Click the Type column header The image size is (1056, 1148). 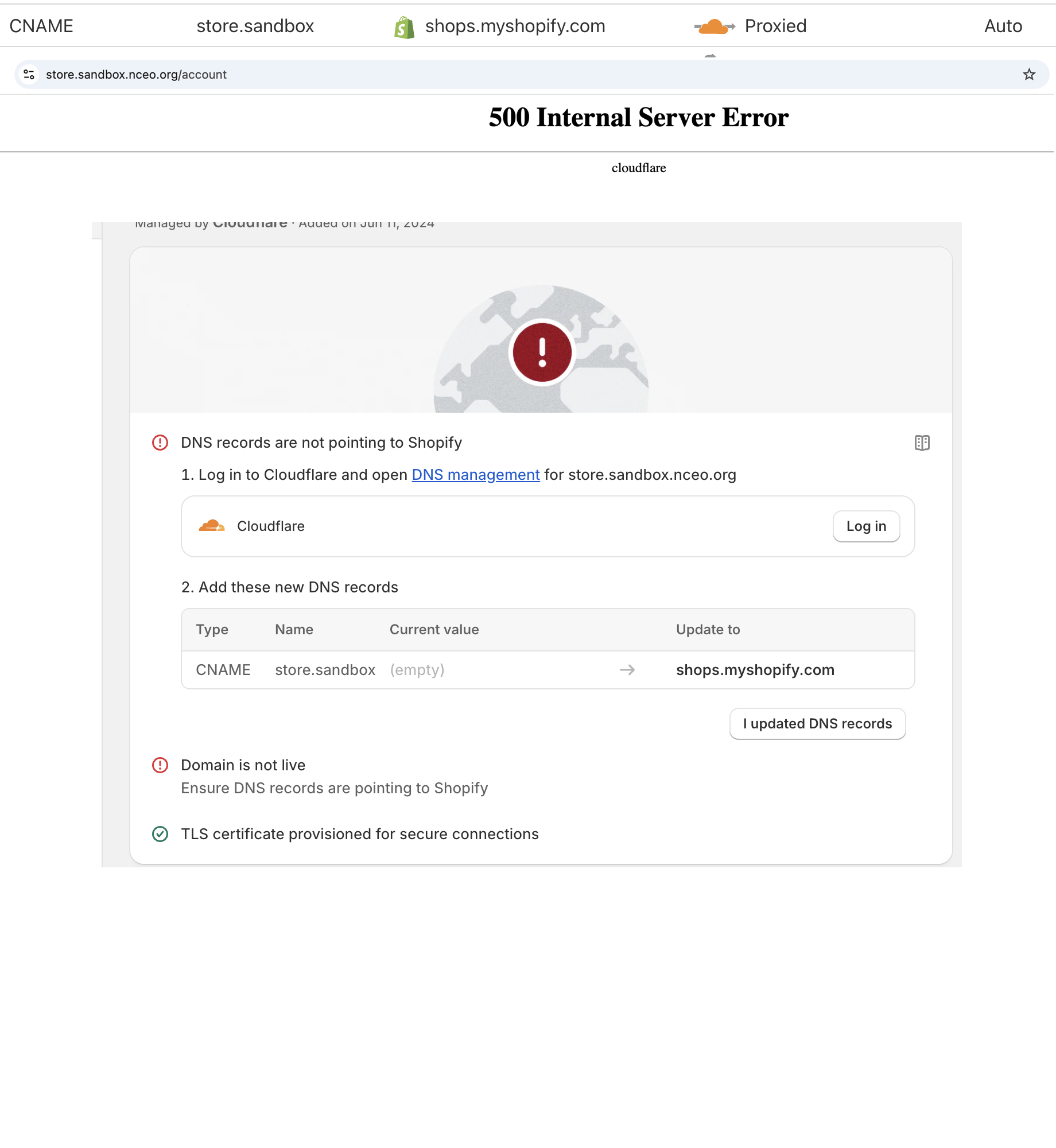[x=212, y=630]
